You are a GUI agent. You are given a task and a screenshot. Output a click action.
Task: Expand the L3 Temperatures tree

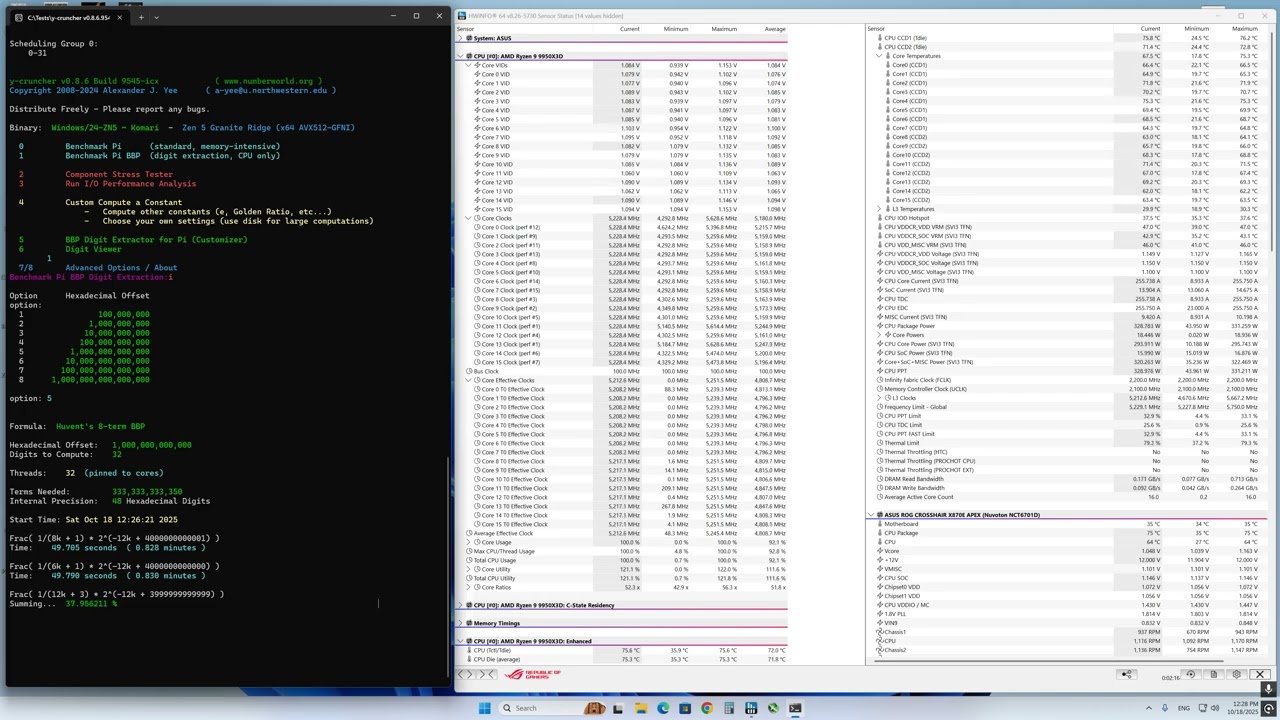coord(878,209)
